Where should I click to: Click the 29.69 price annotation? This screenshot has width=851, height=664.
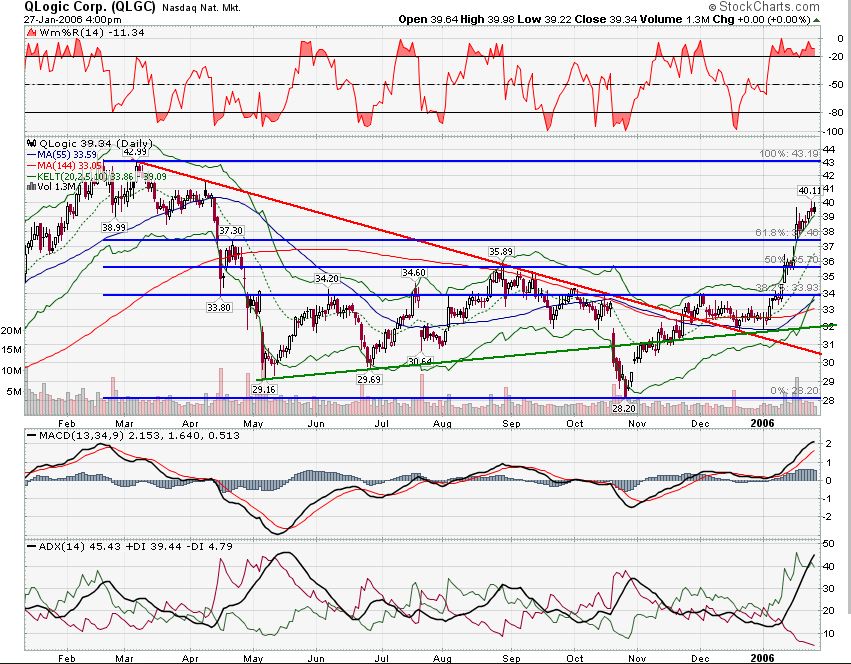(x=369, y=380)
